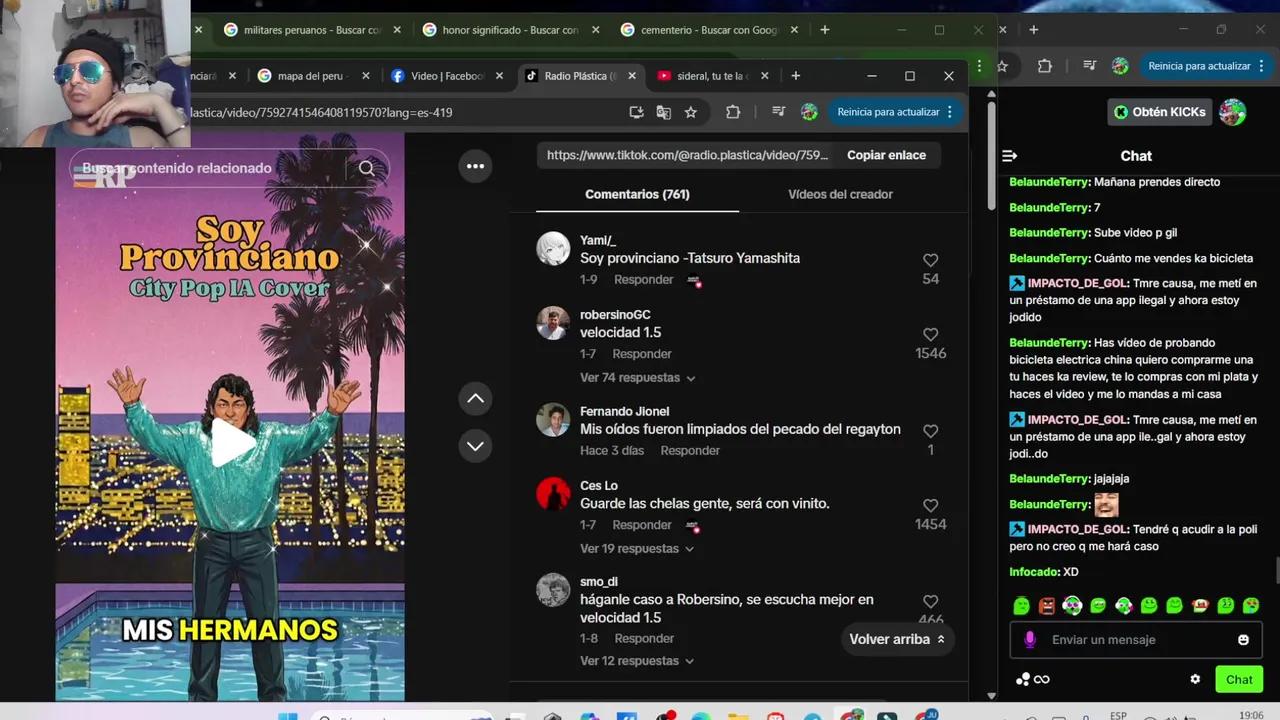
Task: Open media controls icon in Chrome toolbar
Action: coord(779,112)
